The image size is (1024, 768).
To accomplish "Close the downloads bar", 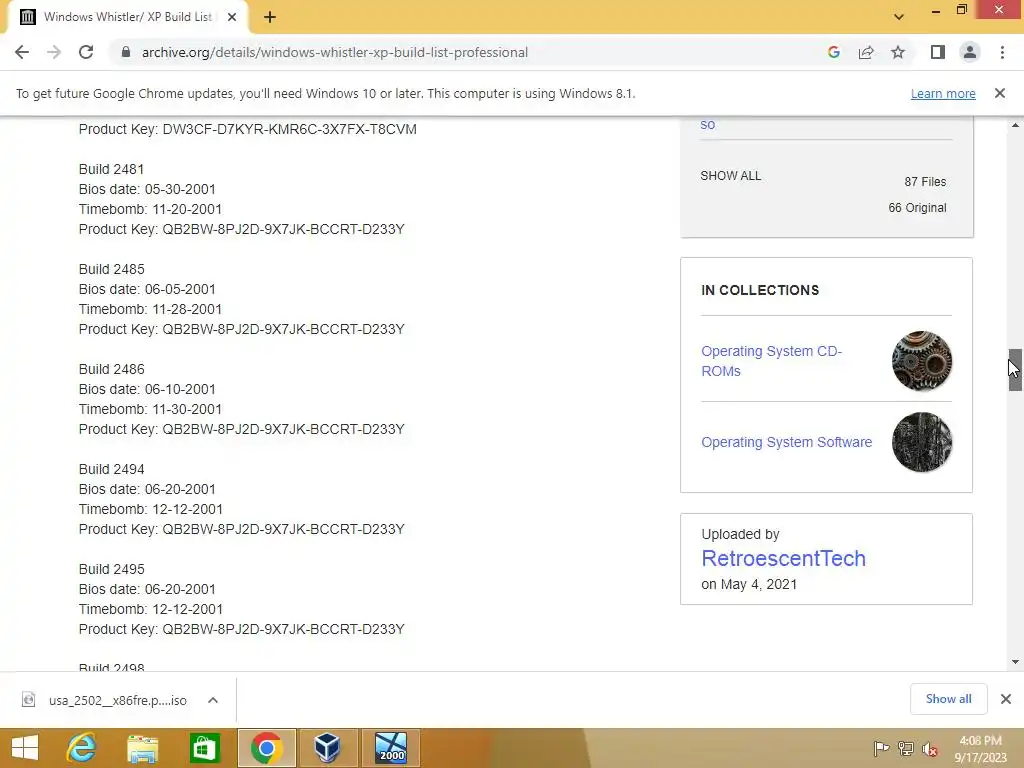I will point(1006,699).
